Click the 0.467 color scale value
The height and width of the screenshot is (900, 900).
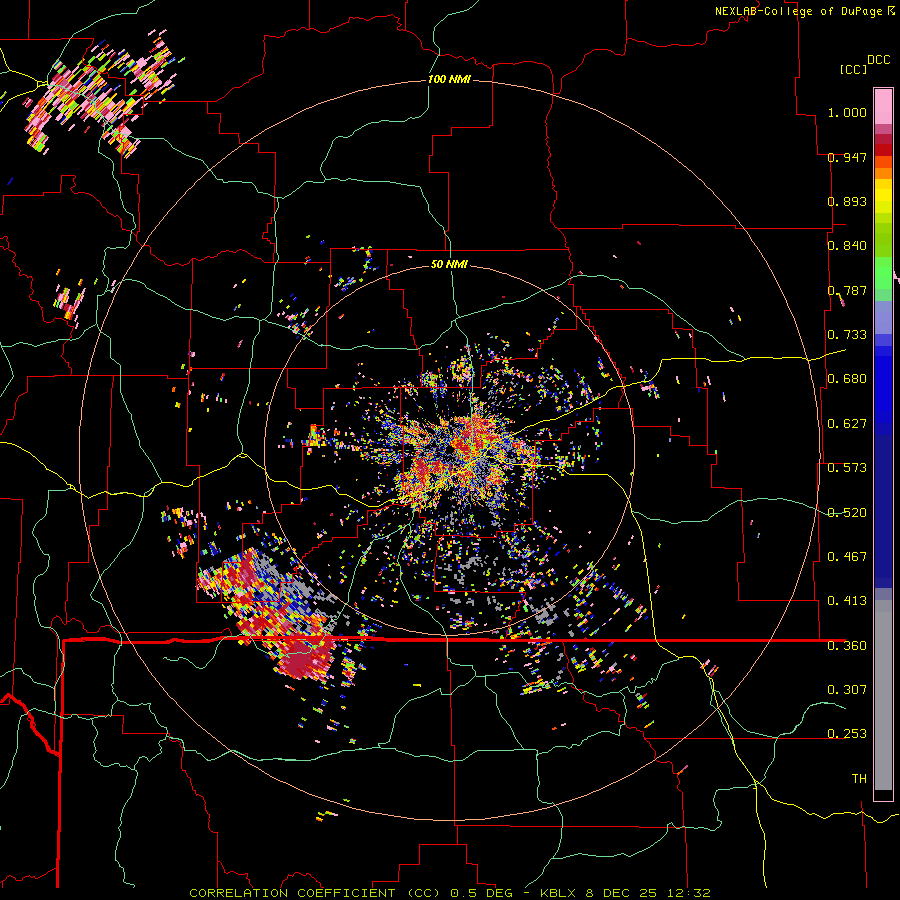pos(847,557)
